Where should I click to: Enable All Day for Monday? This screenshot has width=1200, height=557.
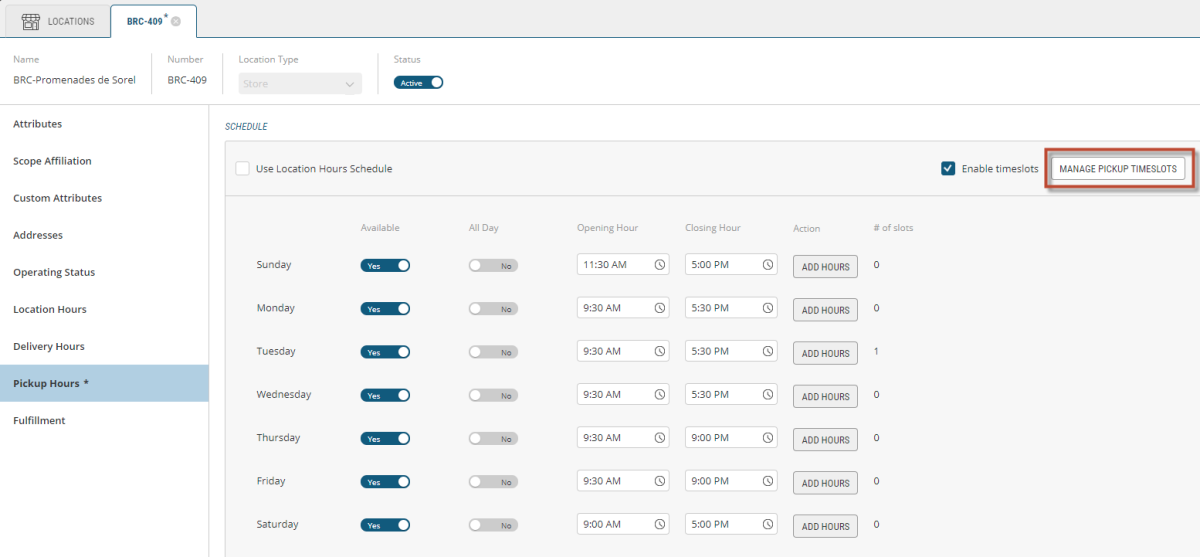(493, 309)
